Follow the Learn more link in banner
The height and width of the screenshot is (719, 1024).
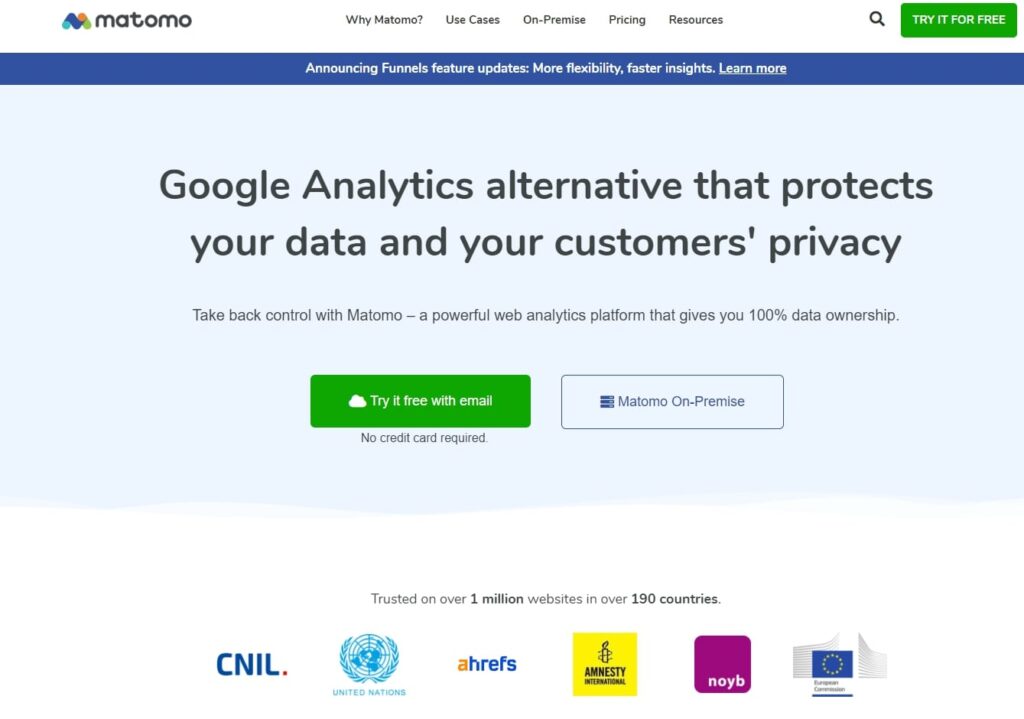[x=752, y=68]
